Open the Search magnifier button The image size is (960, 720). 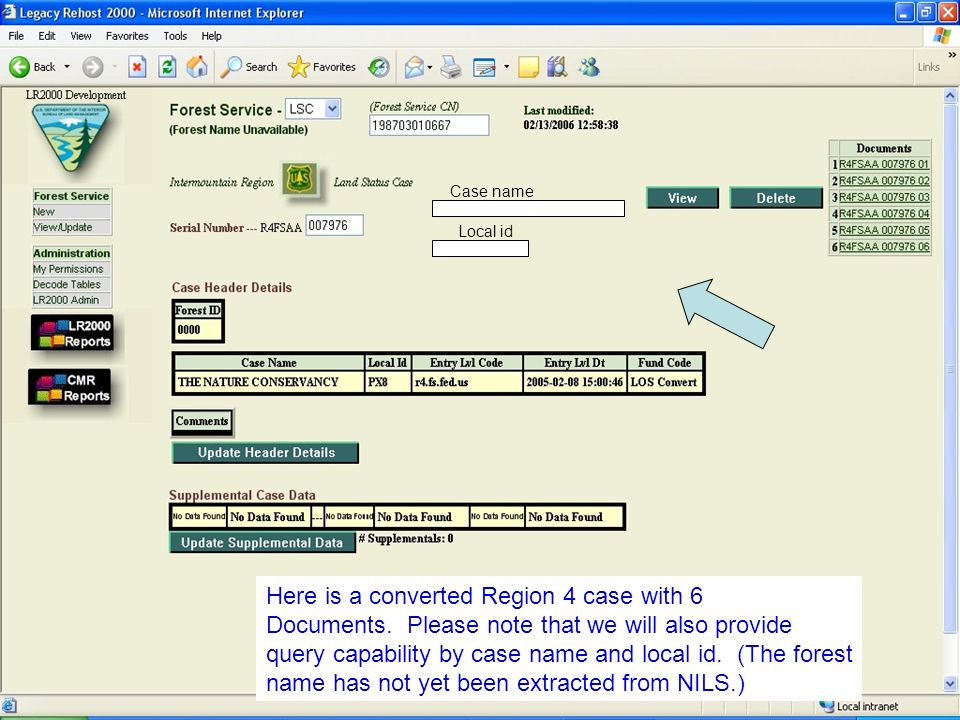pos(249,67)
